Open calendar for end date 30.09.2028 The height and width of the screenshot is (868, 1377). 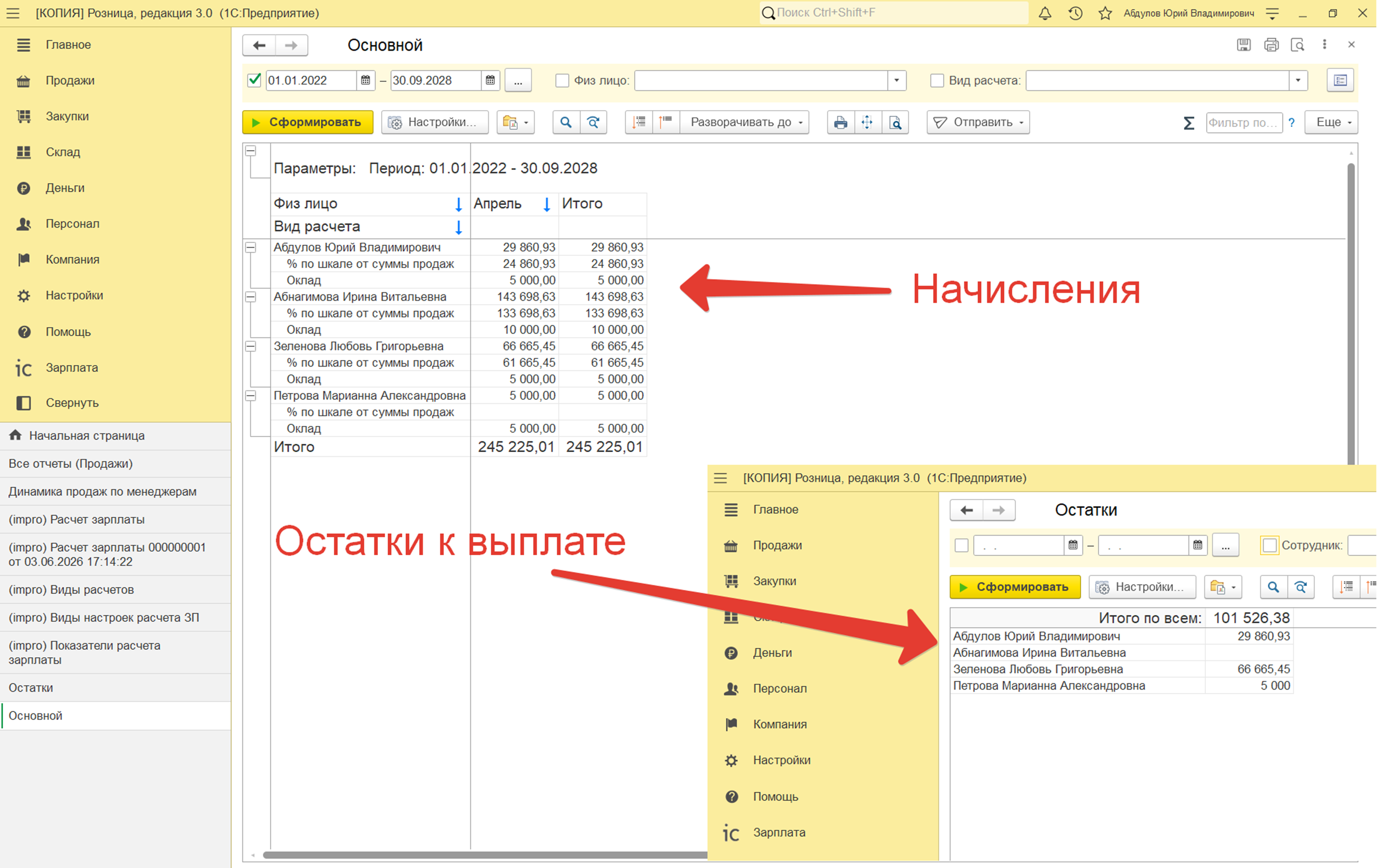(490, 80)
